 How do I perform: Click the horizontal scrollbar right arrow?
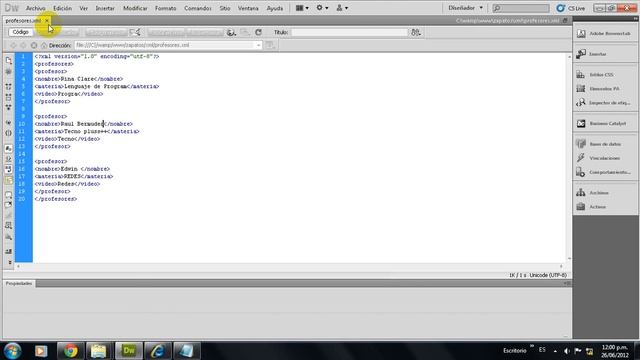pyautogui.click(x=561, y=266)
